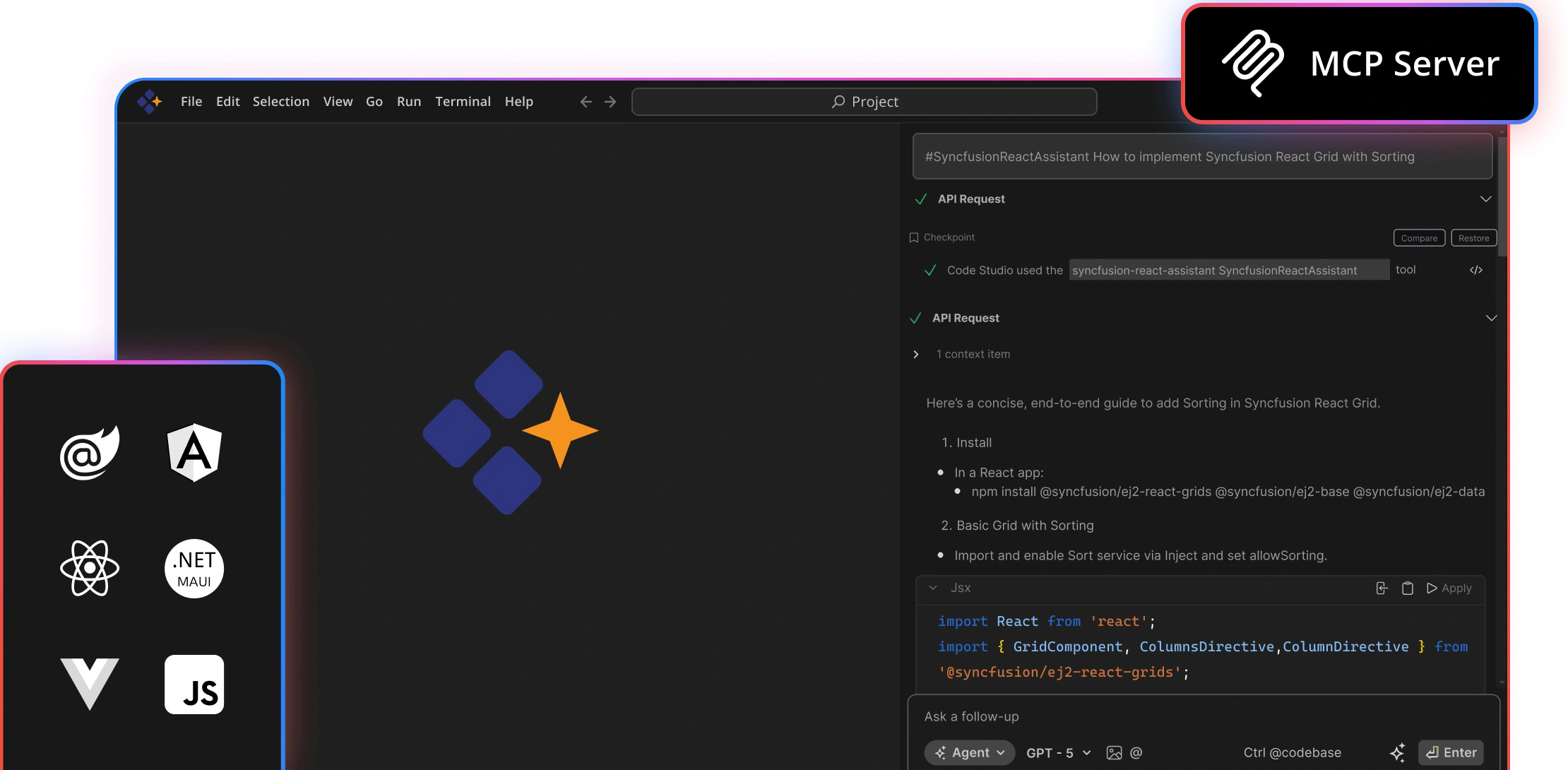
Task: Click the insert-to-file icon beside clipboard
Action: click(1382, 588)
